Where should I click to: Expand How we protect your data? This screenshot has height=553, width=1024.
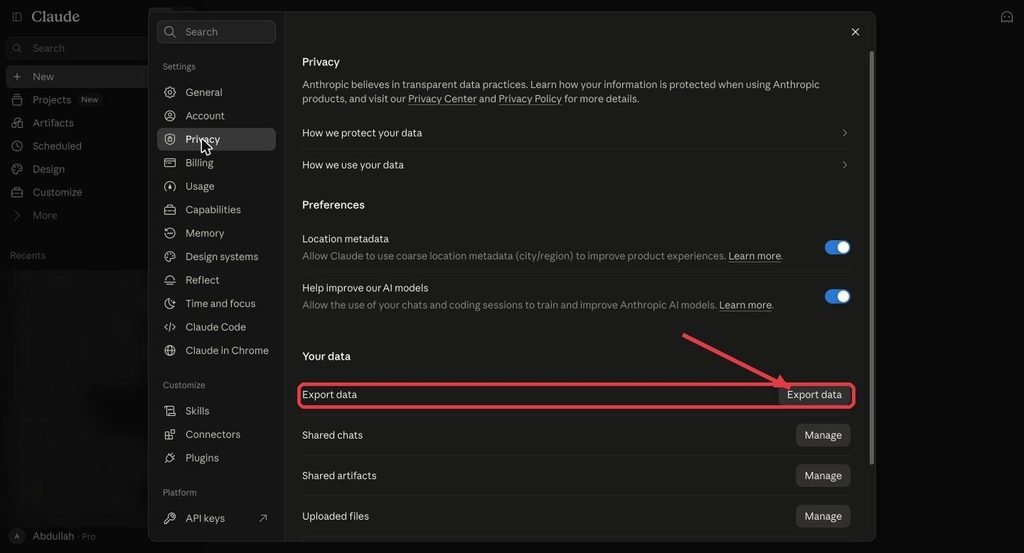pos(575,133)
